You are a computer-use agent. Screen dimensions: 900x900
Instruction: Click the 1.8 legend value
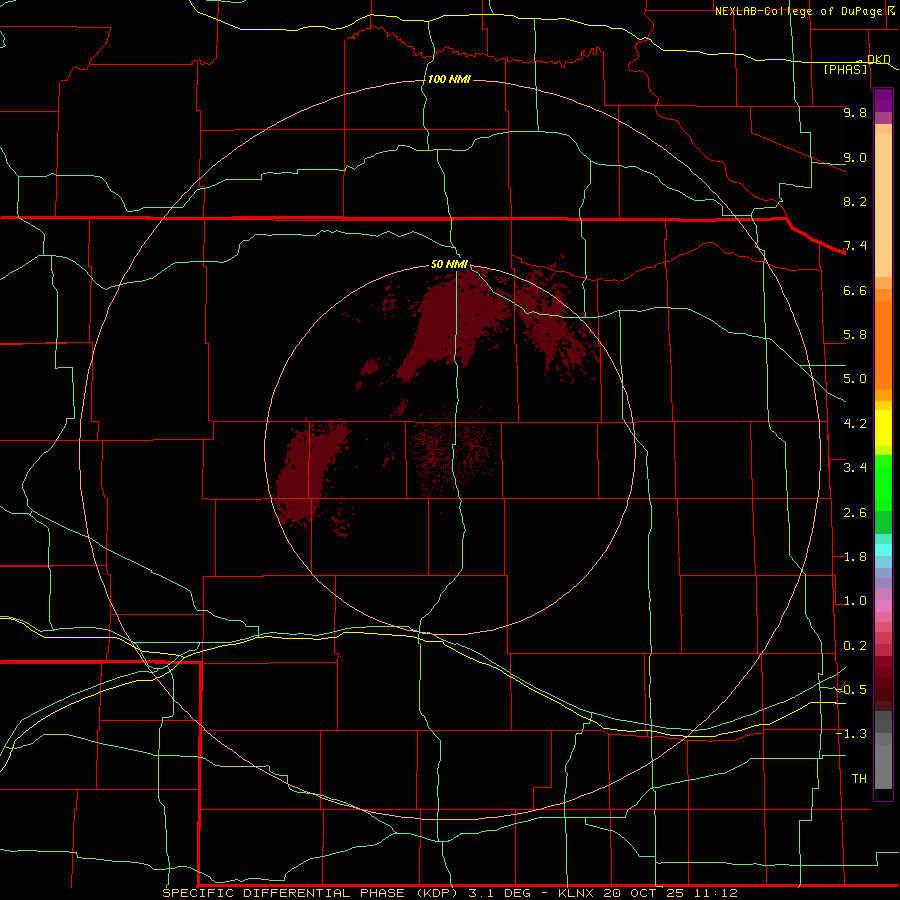pyautogui.click(x=855, y=557)
